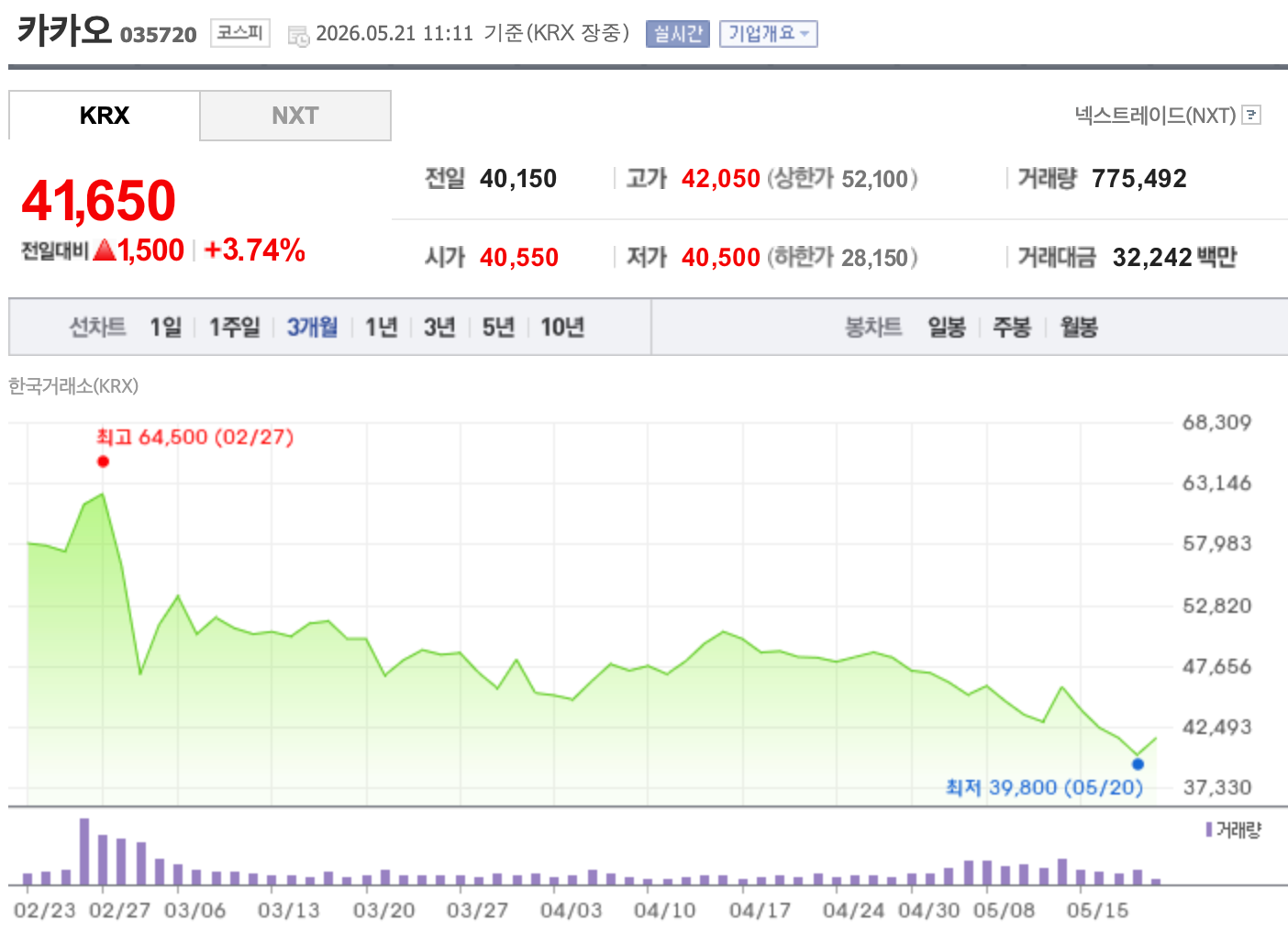This screenshot has height=945, width=1288.
Task: Click the 상한가 52,100 text
Action: (x=842, y=179)
